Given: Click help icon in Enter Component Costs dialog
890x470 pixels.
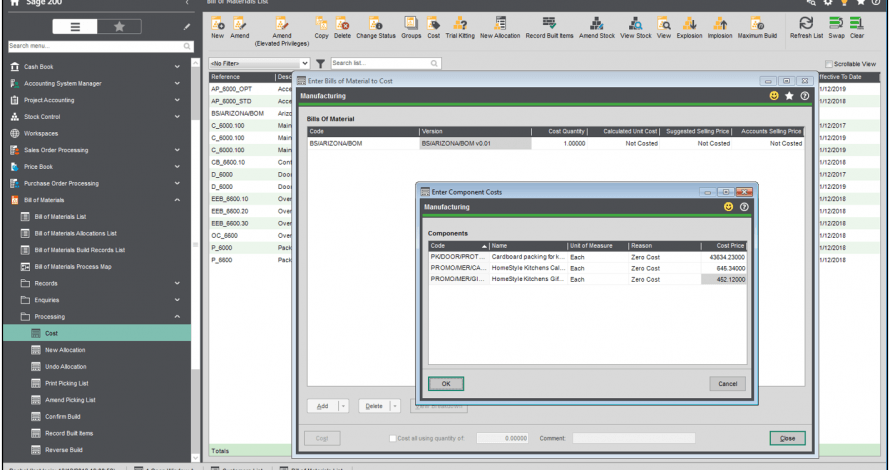Looking at the screenshot, I should click(744, 207).
